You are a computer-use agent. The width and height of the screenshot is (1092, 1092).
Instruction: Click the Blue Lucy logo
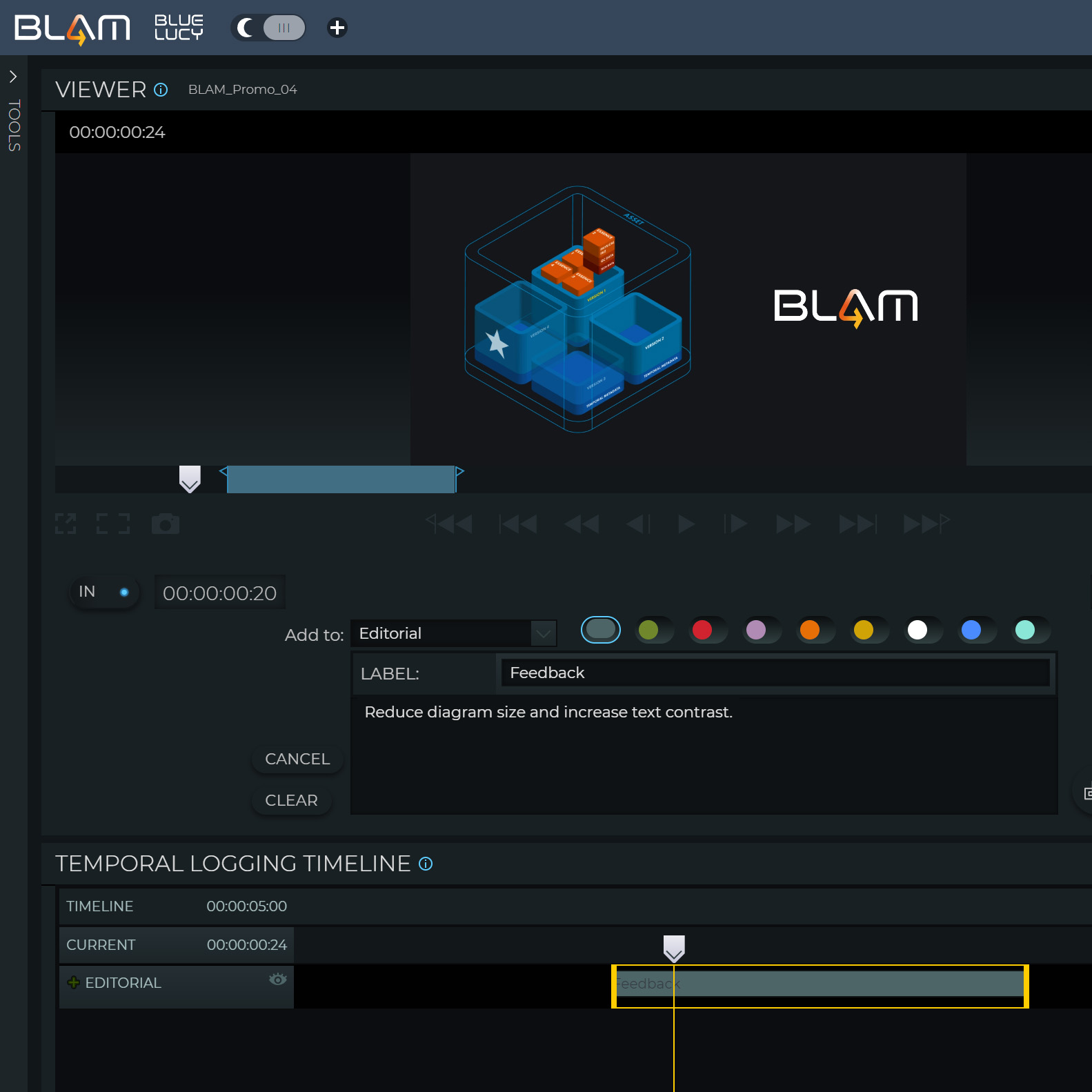tap(179, 28)
